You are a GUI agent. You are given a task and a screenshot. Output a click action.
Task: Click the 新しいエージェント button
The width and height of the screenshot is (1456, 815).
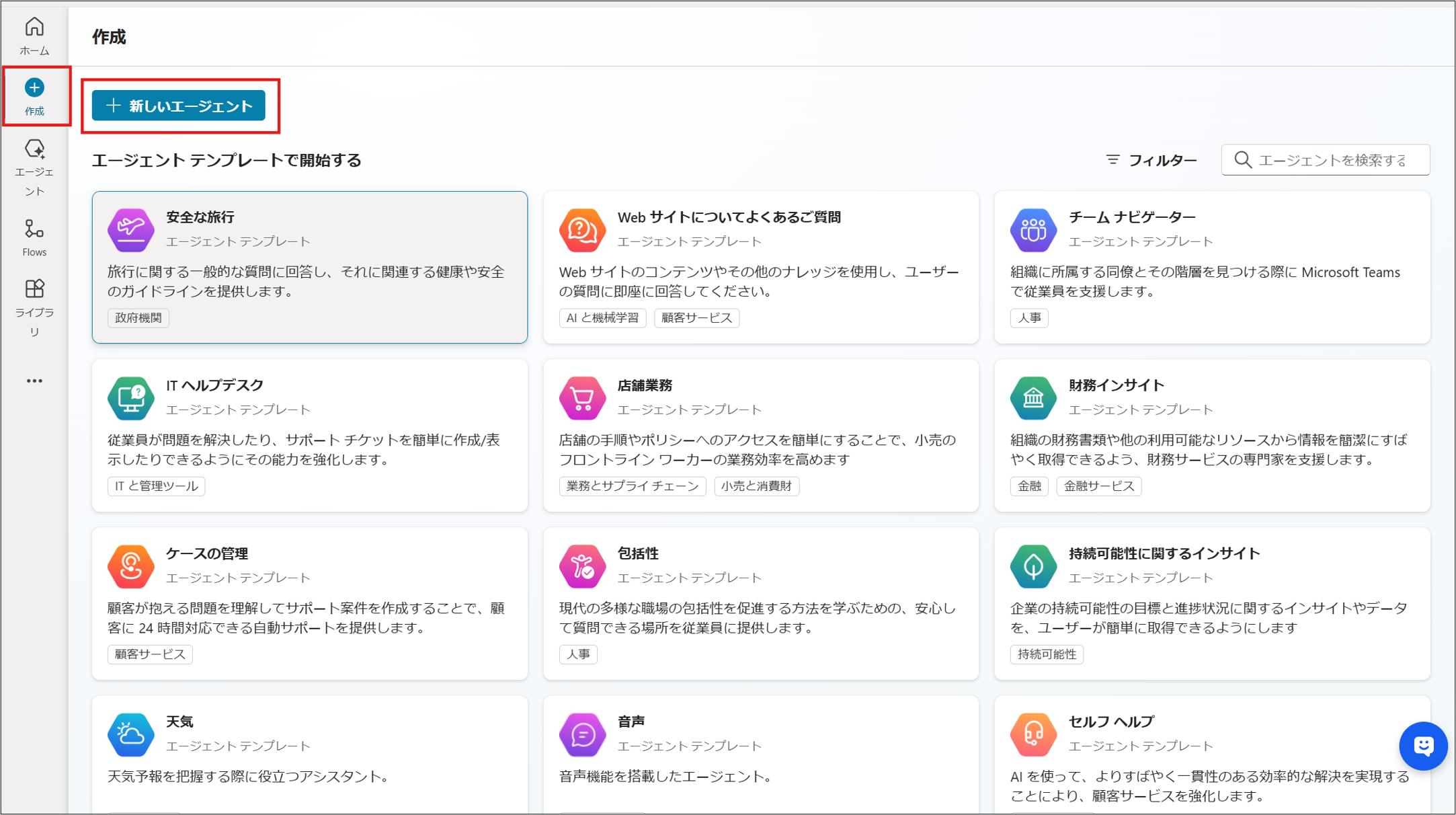[179, 106]
